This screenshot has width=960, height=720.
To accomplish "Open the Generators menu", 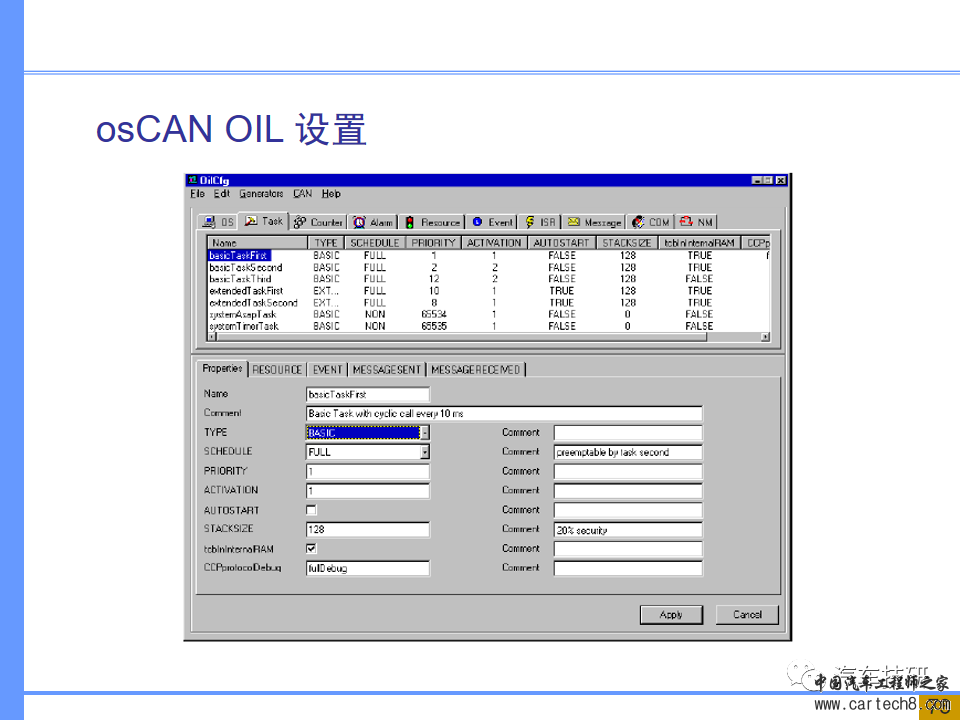I will (261, 193).
